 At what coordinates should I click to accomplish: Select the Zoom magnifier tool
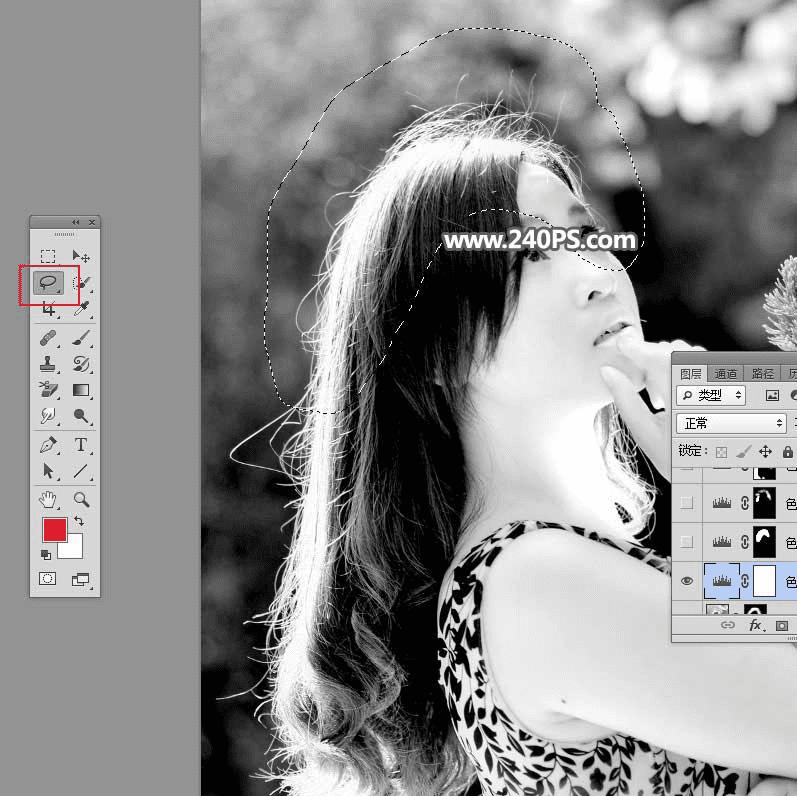coord(81,499)
